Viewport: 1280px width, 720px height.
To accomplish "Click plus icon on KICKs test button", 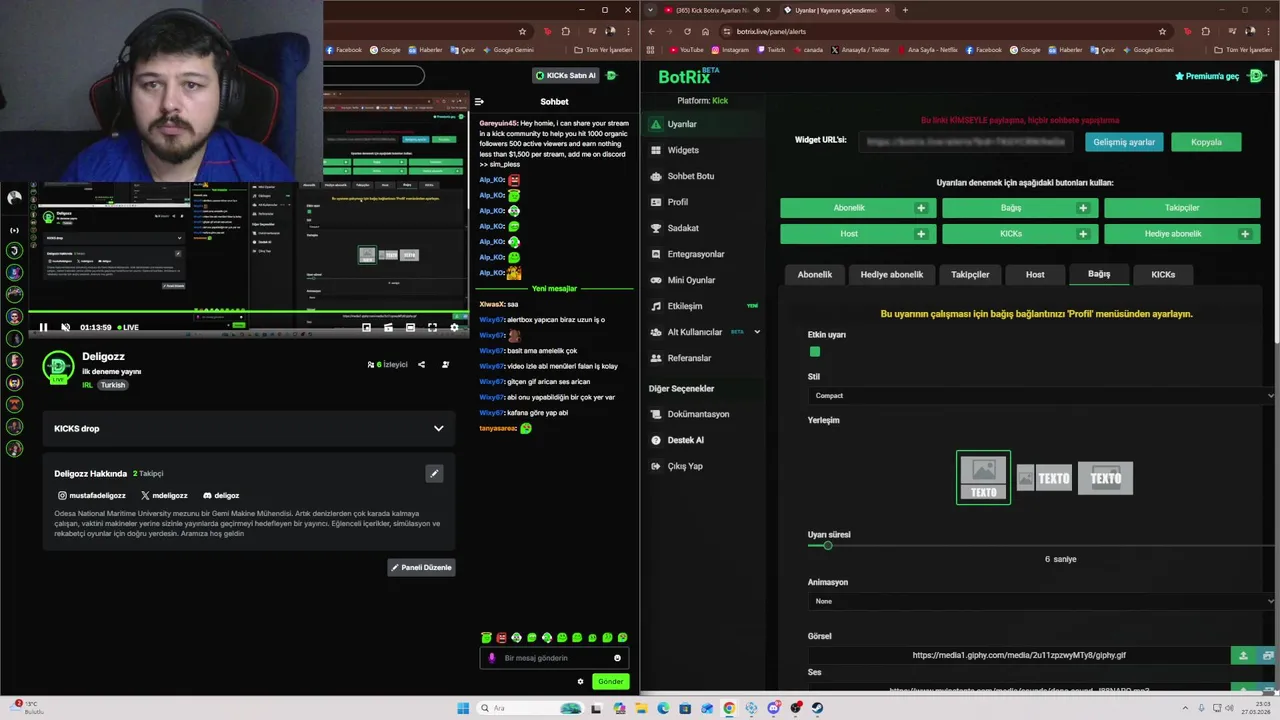I will 1083,234.
